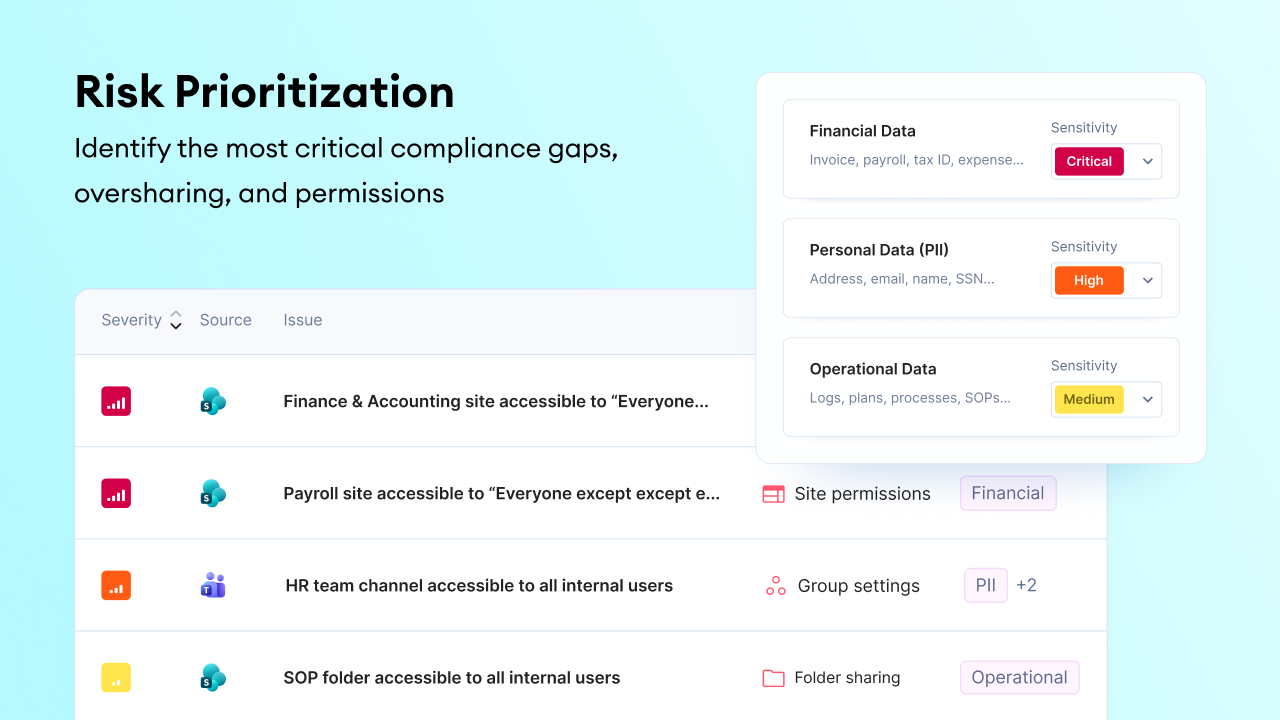
Task: Click the Microsoft Teams icon on HR row
Action: (x=213, y=585)
